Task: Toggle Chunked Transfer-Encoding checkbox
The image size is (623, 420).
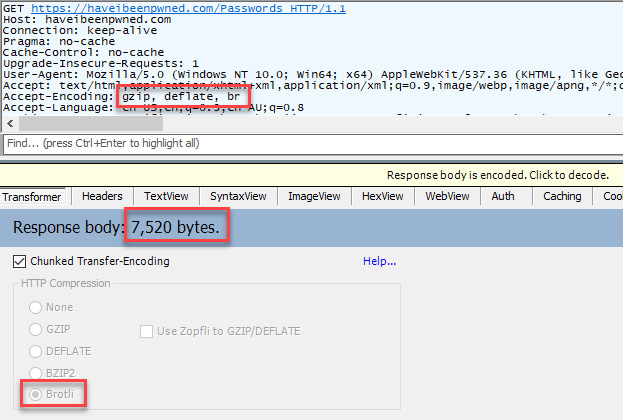Action: pos(19,261)
